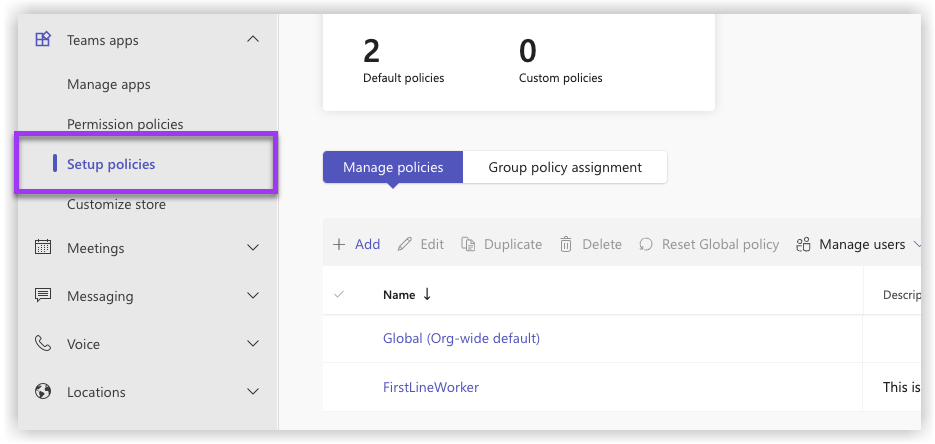Image resolution: width=935 pixels, height=444 pixels.
Task: Click Add to create a policy
Action: (357, 244)
